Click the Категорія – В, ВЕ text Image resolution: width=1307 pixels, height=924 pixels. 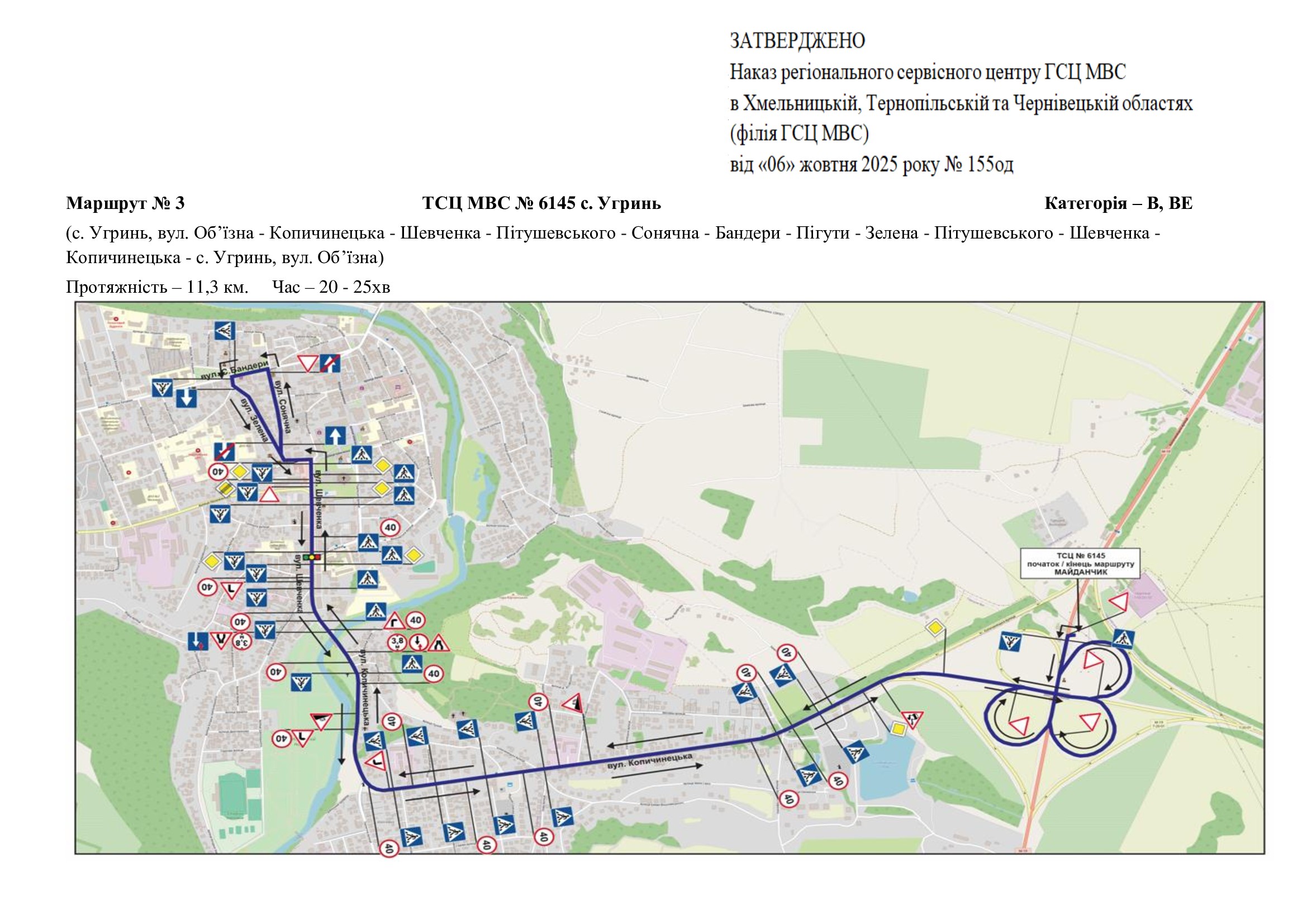[x=1118, y=203]
